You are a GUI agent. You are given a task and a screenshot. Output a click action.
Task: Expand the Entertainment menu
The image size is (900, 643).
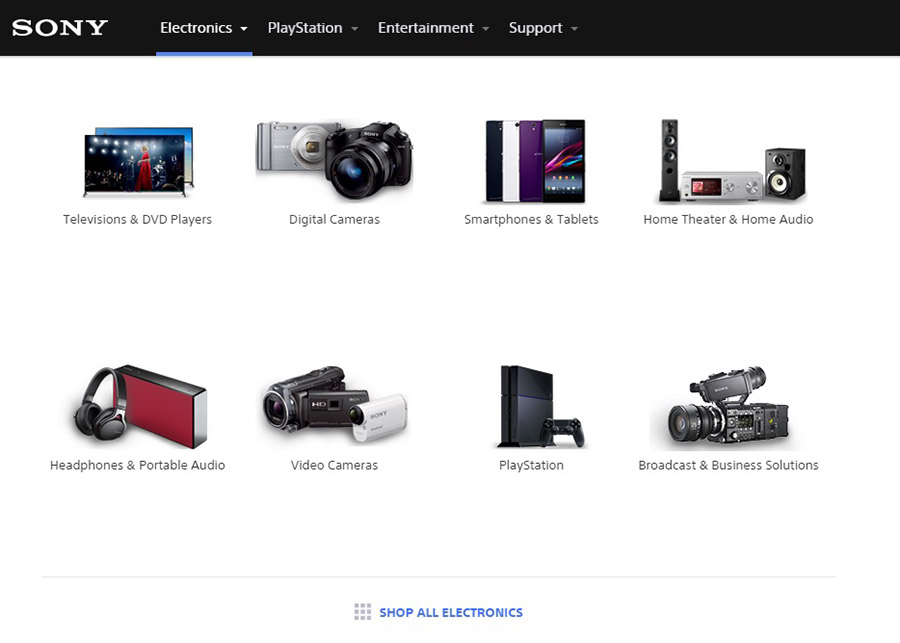click(x=433, y=28)
